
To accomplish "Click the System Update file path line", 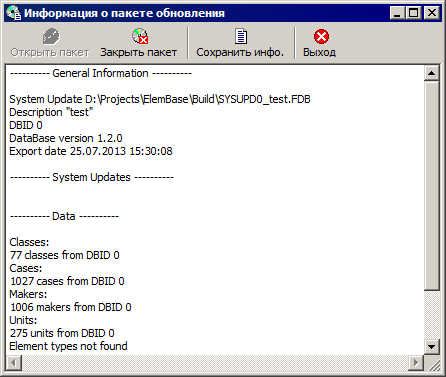I will (x=160, y=99).
